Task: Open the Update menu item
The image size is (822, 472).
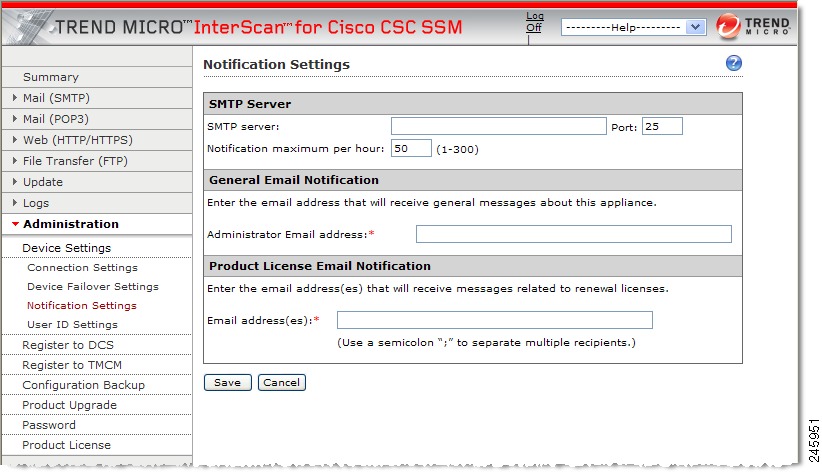Action: pos(43,182)
